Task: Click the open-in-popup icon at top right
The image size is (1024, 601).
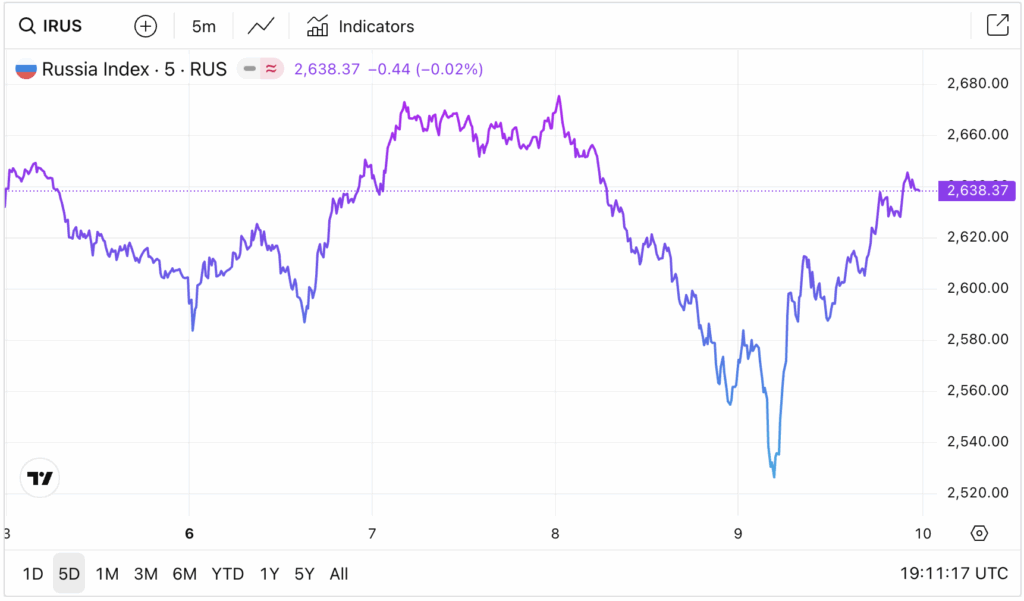Action: (997, 26)
